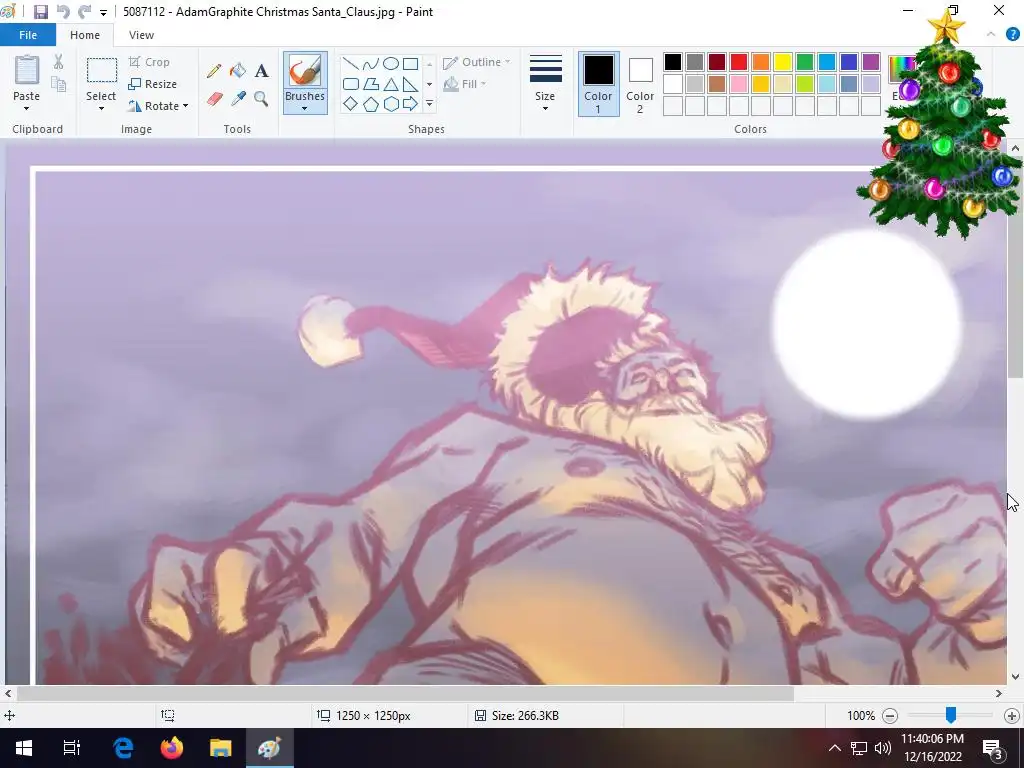Select the Text tool
Screen dimensions: 1024x768
(x=261, y=71)
